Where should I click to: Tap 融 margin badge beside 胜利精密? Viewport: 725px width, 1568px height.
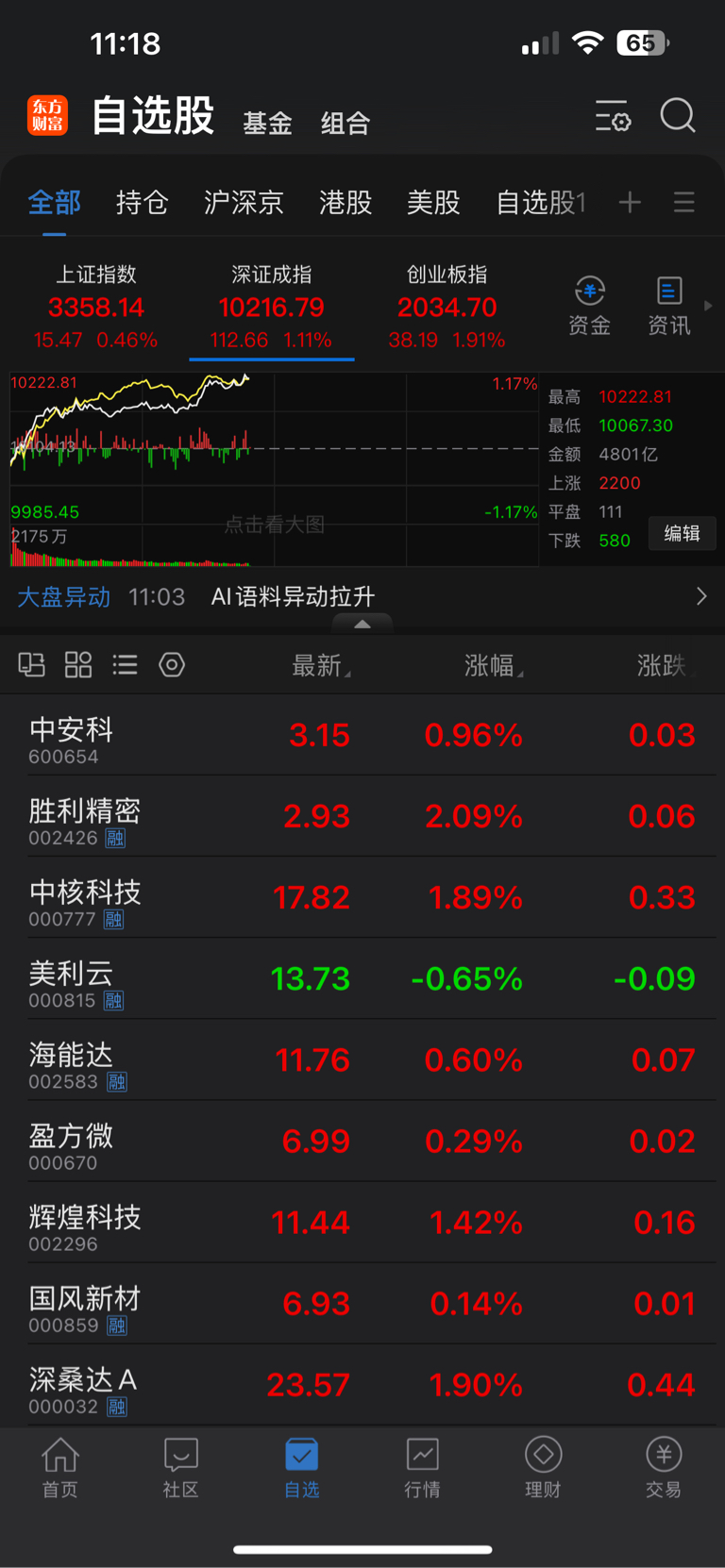point(115,838)
